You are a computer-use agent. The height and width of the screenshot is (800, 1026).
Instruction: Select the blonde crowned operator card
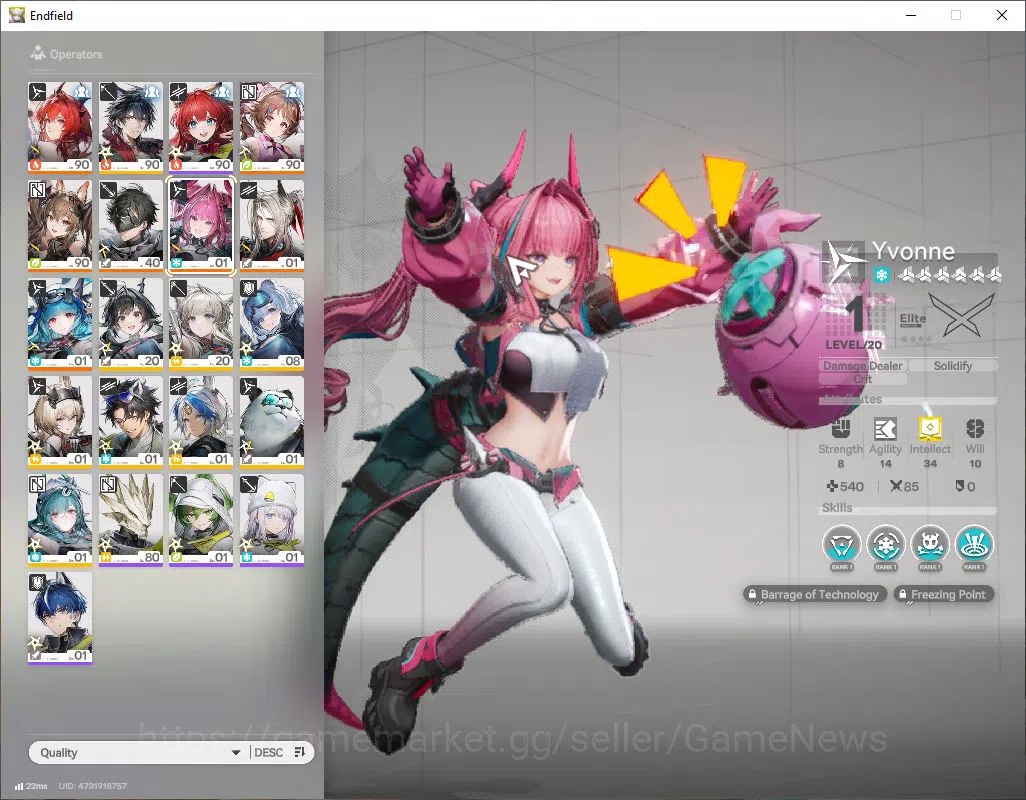click(60, 421)
